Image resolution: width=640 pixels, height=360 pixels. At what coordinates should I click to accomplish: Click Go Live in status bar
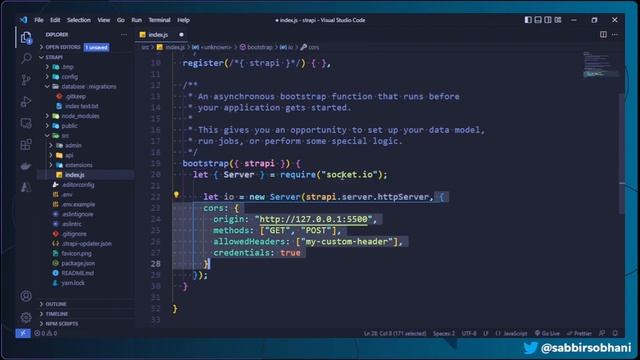547,333
